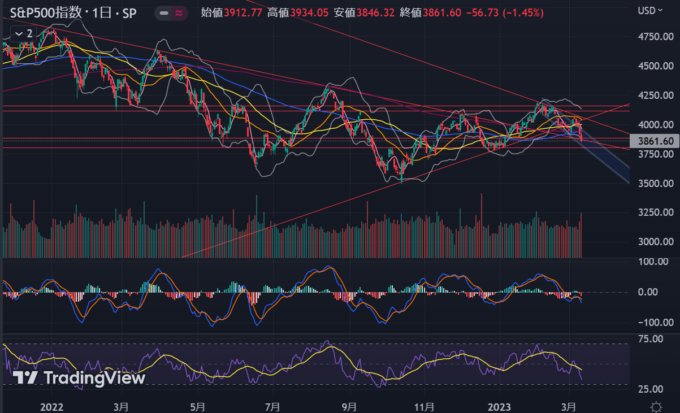Click the TradingView logo
The width and height of the screenshot is (680, 413).
(70, 377)
